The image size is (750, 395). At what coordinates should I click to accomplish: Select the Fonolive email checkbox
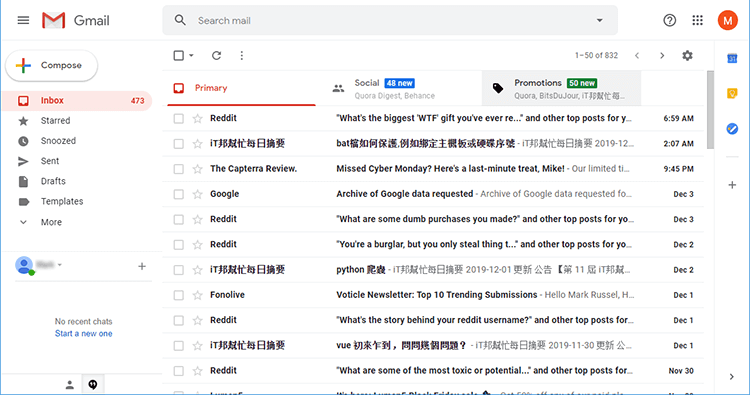178,295
